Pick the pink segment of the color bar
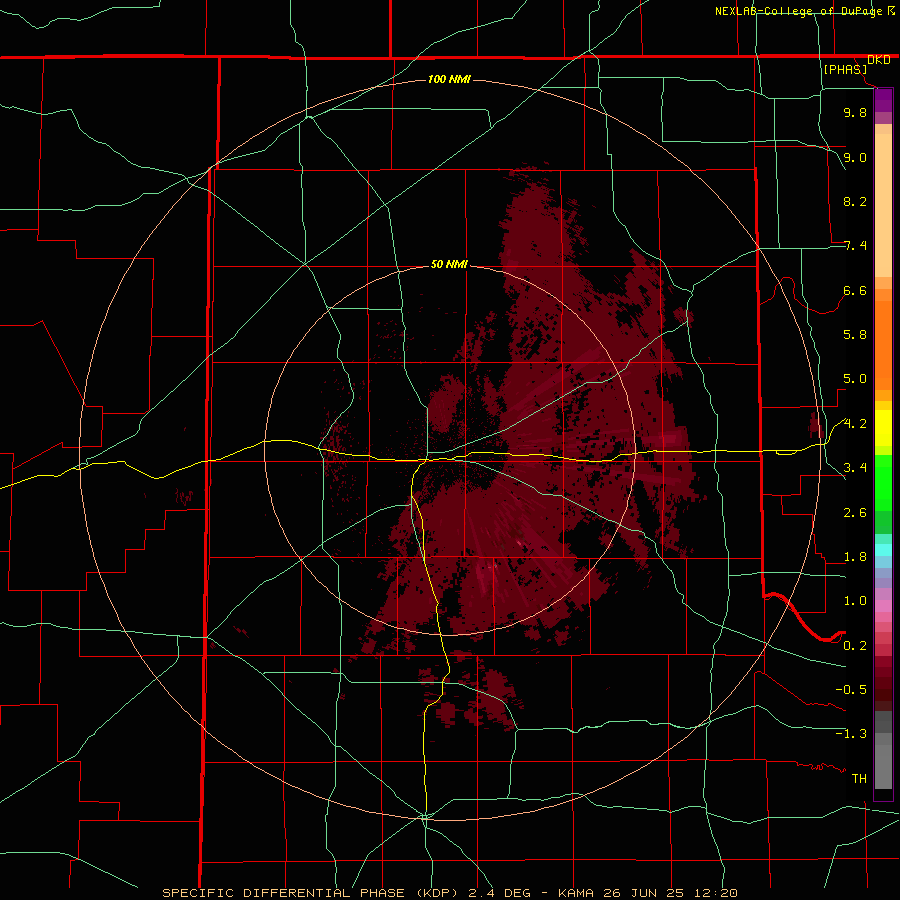The height and width of the screenshot is (900, 900). pyautogui.click(x=883, y=606)
